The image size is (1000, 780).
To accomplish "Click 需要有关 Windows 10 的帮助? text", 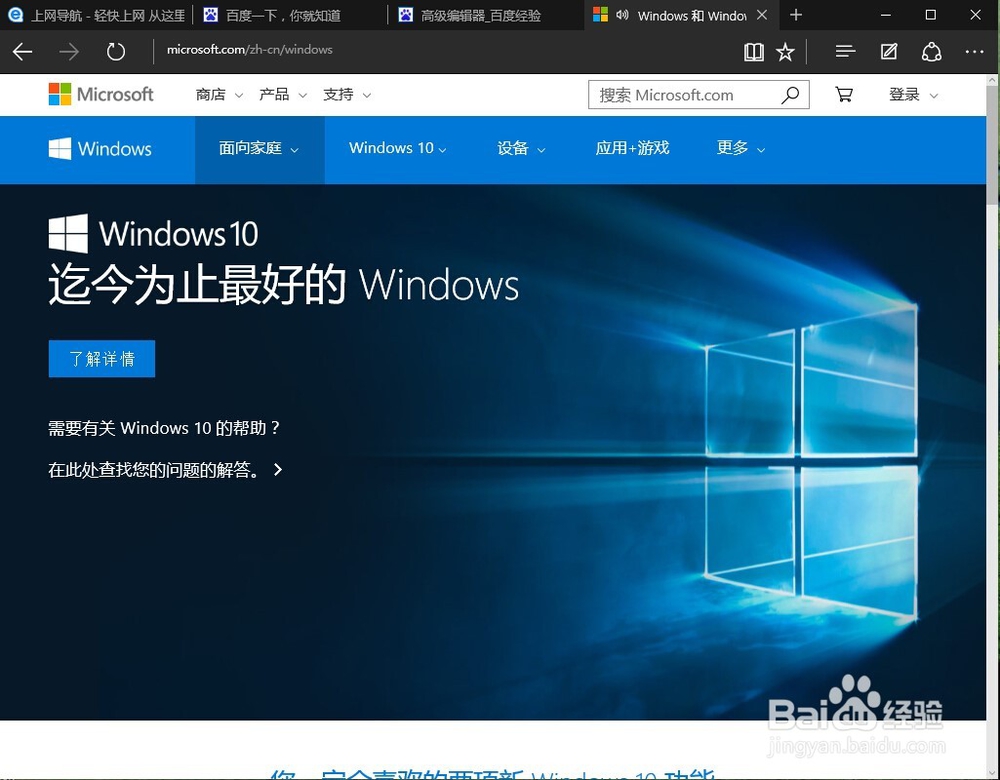I will pyautogui.click(x=164, y=428).
